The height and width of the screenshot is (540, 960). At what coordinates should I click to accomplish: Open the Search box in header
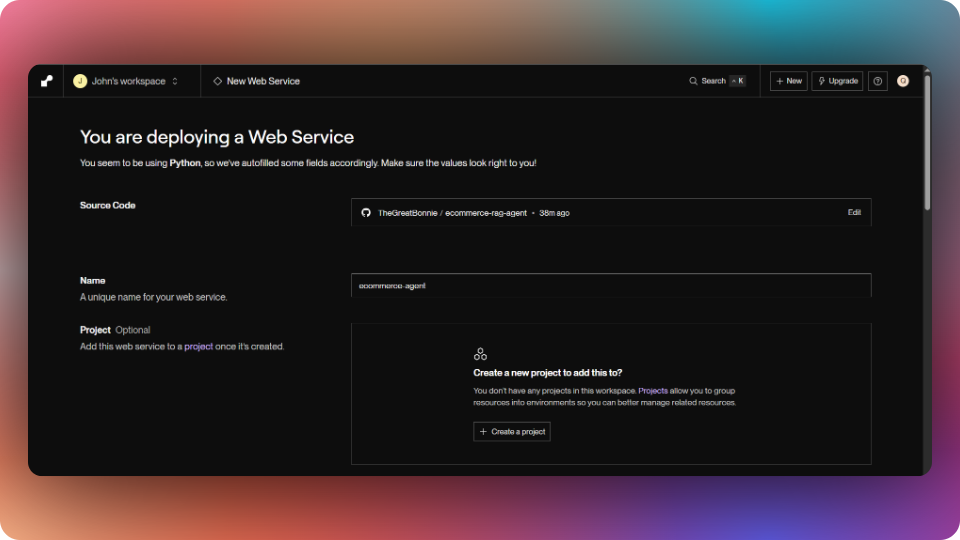(x=717, y=81)
